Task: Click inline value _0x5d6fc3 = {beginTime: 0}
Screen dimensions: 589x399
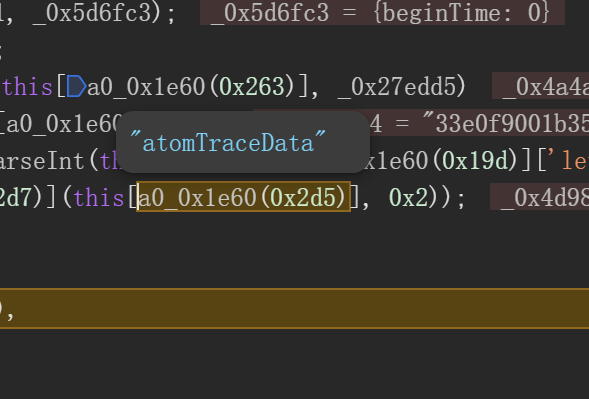Action: (x=382, y=12)
